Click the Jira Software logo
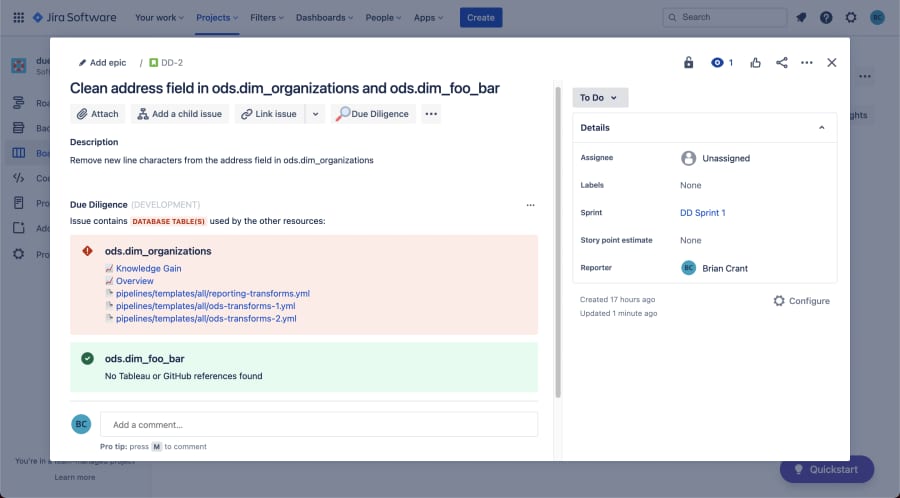The height and width of the screenshot is (498, 900). pyautogui.click(x=75, y=17)
